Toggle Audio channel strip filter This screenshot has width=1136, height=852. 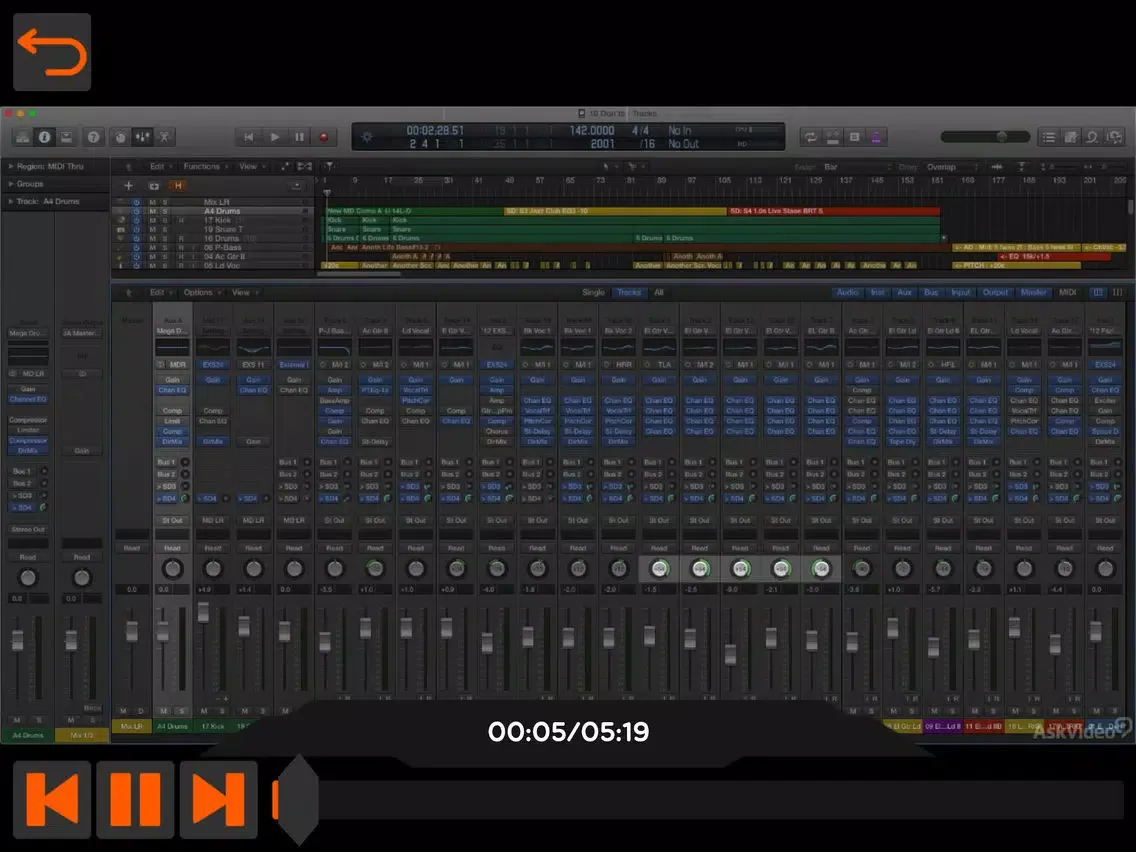[x=847, y=293]
